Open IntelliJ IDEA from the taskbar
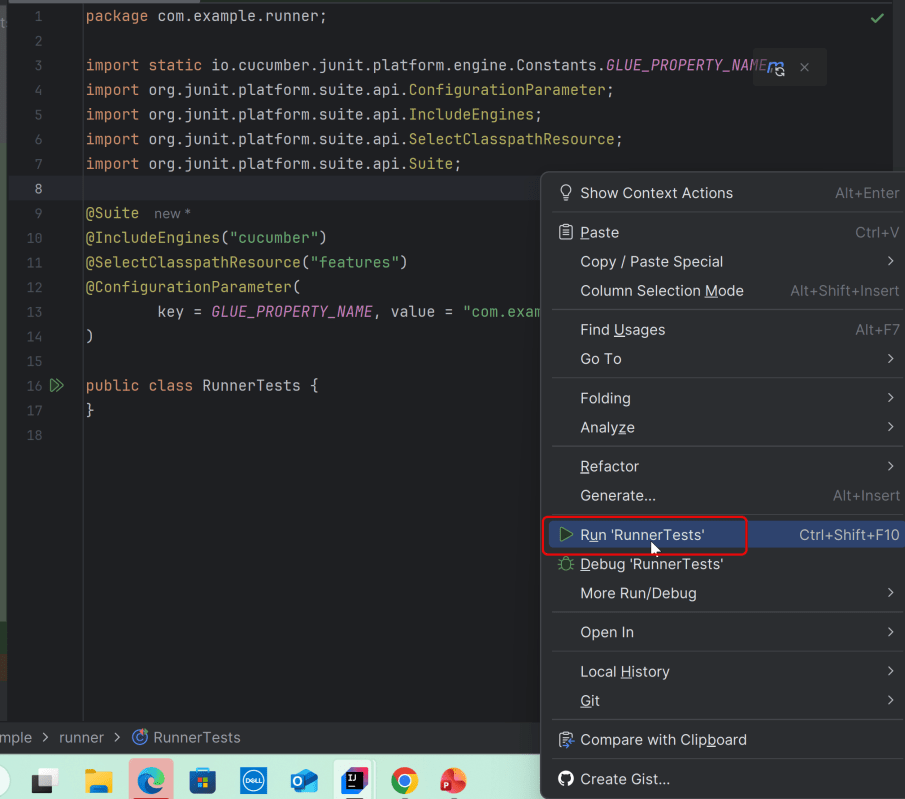The width and height of the screenshot is (905, 799). (x=354, y=780)
